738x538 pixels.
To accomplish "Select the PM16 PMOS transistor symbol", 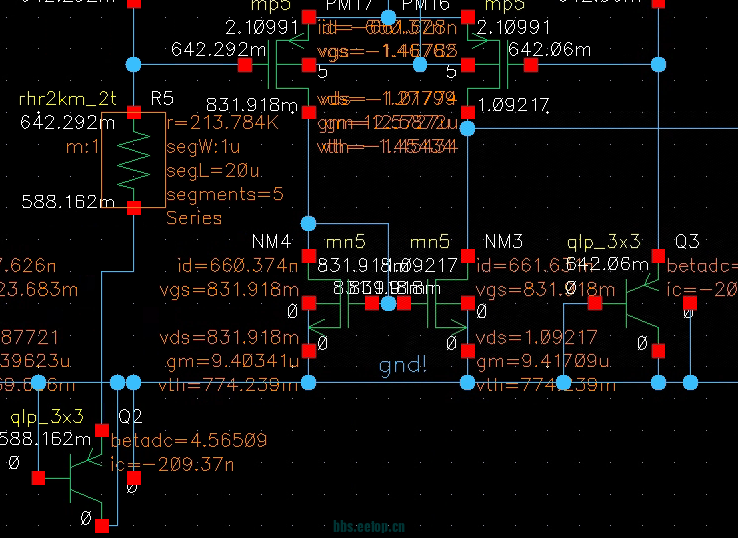I will (489, 64).
